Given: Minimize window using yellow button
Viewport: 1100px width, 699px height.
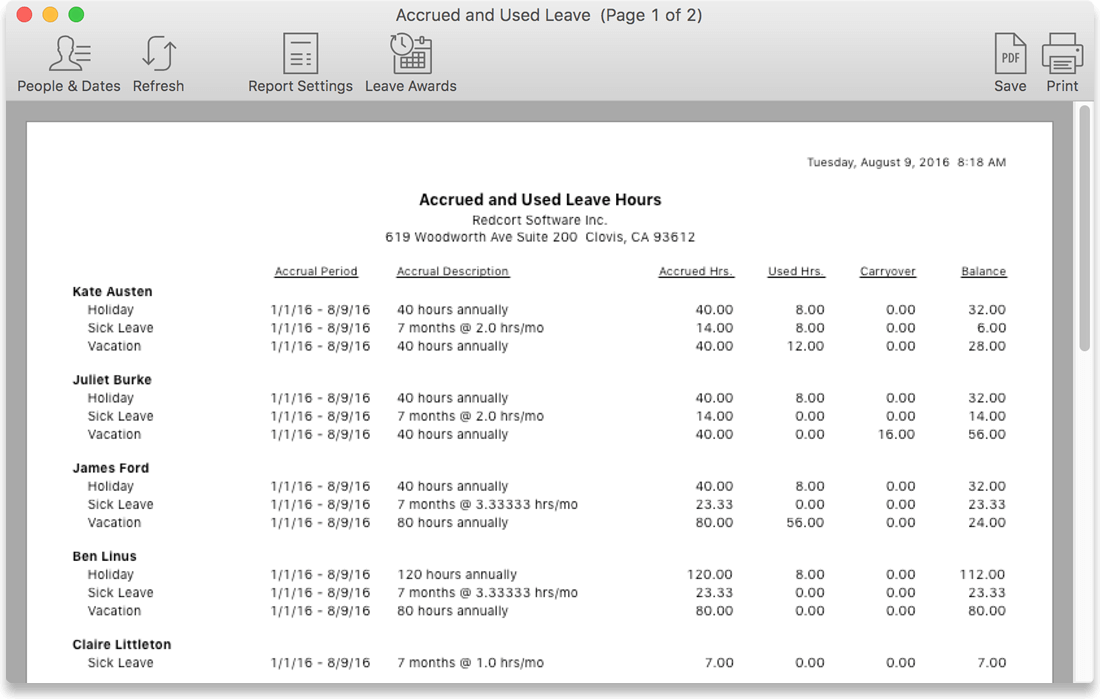Looking at the screenshot, I should [x=51, y=15].
